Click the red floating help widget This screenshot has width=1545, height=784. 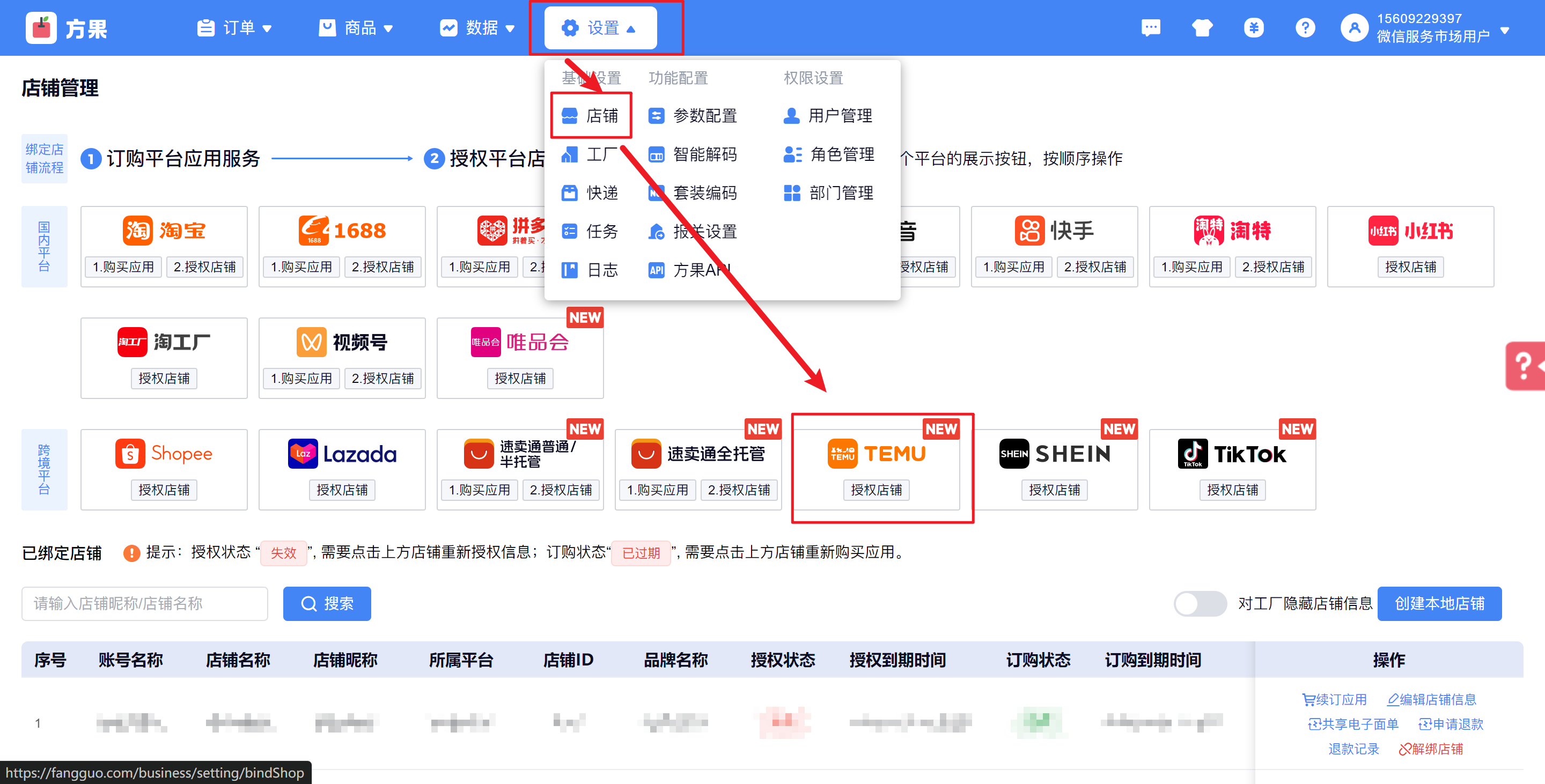[1525, 366]
